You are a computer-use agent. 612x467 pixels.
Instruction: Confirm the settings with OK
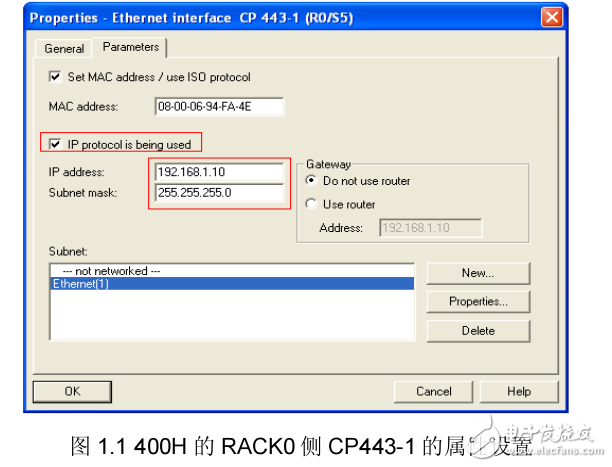(72, 391)
